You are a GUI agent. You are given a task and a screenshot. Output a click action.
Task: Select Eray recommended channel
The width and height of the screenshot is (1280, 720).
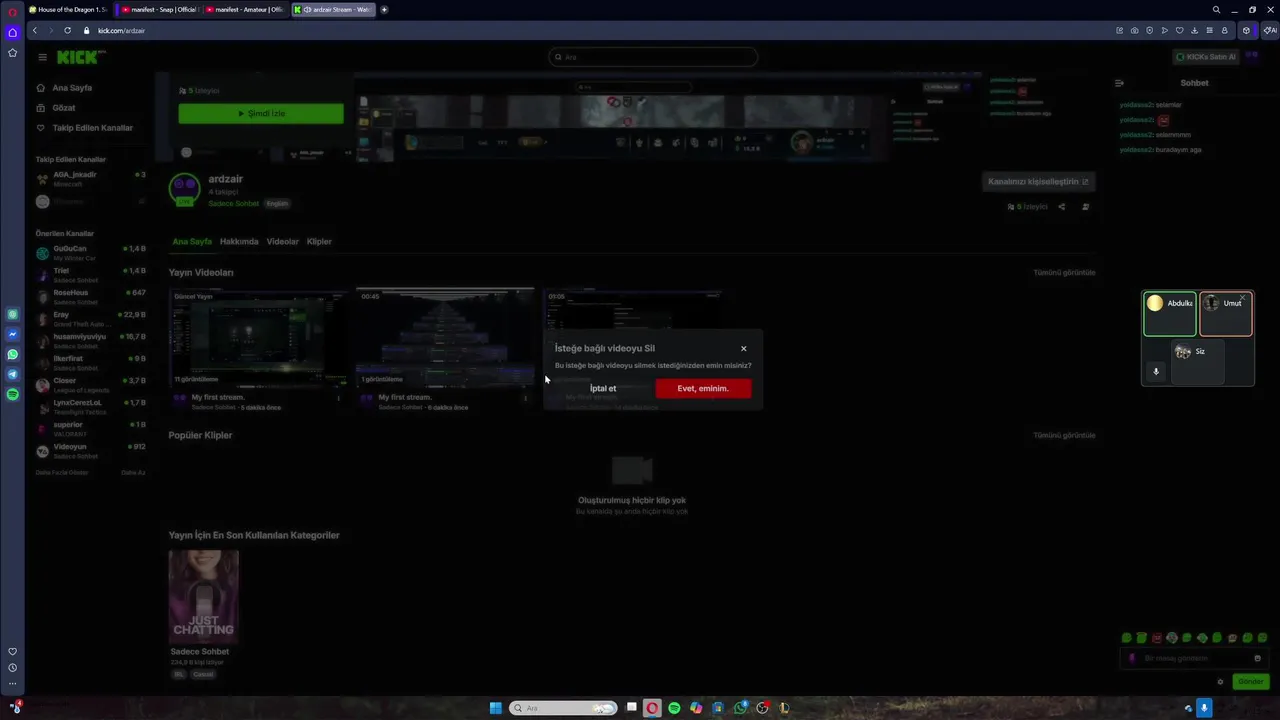[91, 319]
